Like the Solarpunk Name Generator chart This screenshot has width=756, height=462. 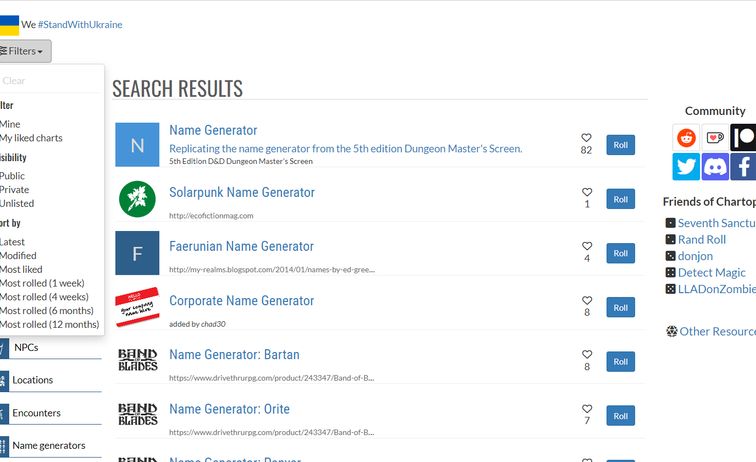[587, 192]
